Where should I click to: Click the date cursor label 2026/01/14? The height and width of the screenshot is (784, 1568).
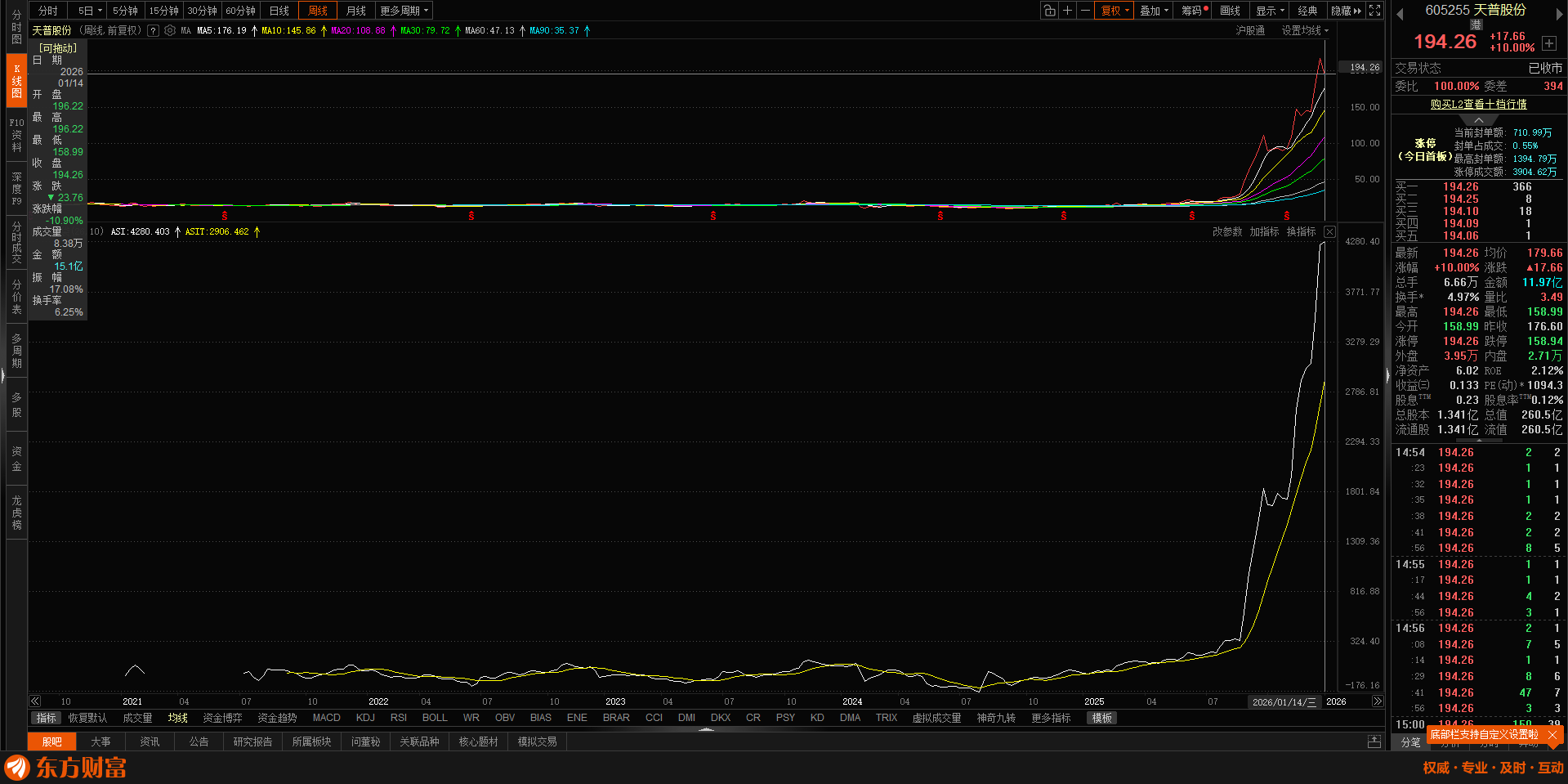tap(1284, 702)
